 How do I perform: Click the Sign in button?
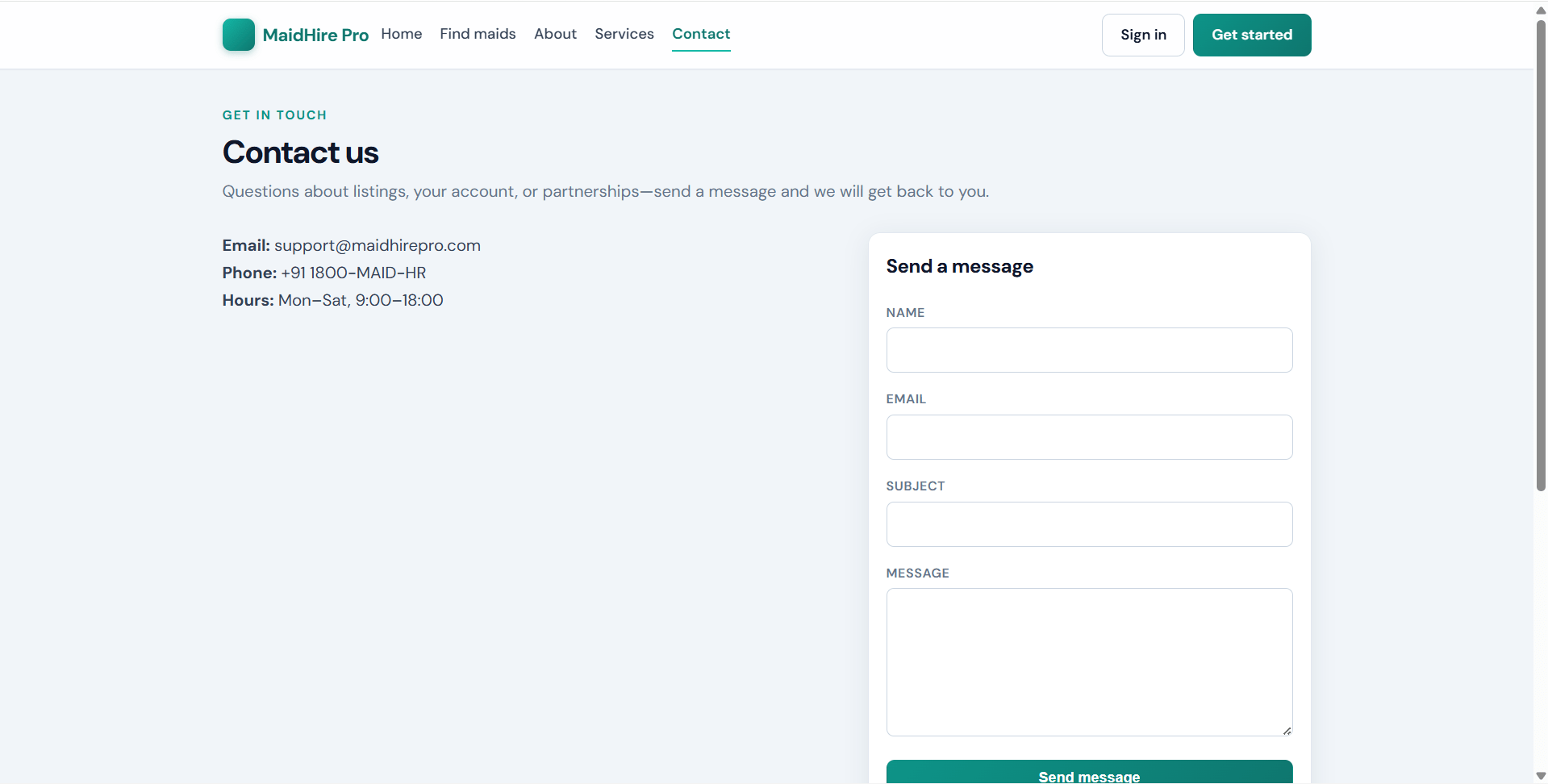tap(1143, 35)
